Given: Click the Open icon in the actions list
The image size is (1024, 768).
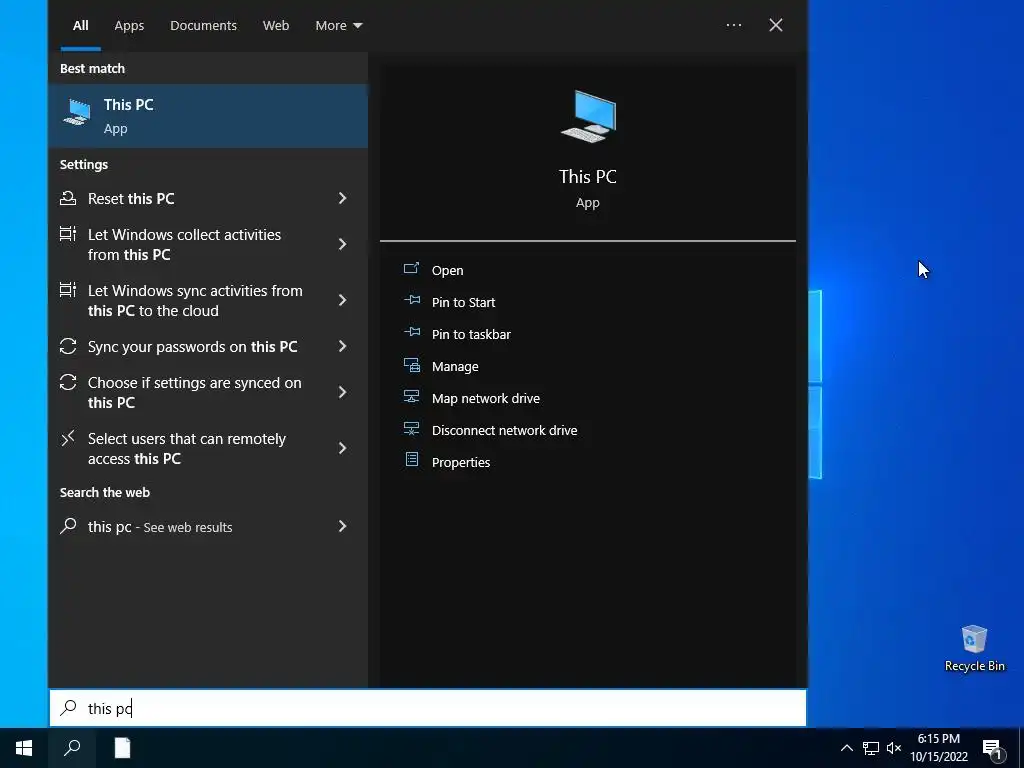Looking at the screenshot, I should [411, 268].
